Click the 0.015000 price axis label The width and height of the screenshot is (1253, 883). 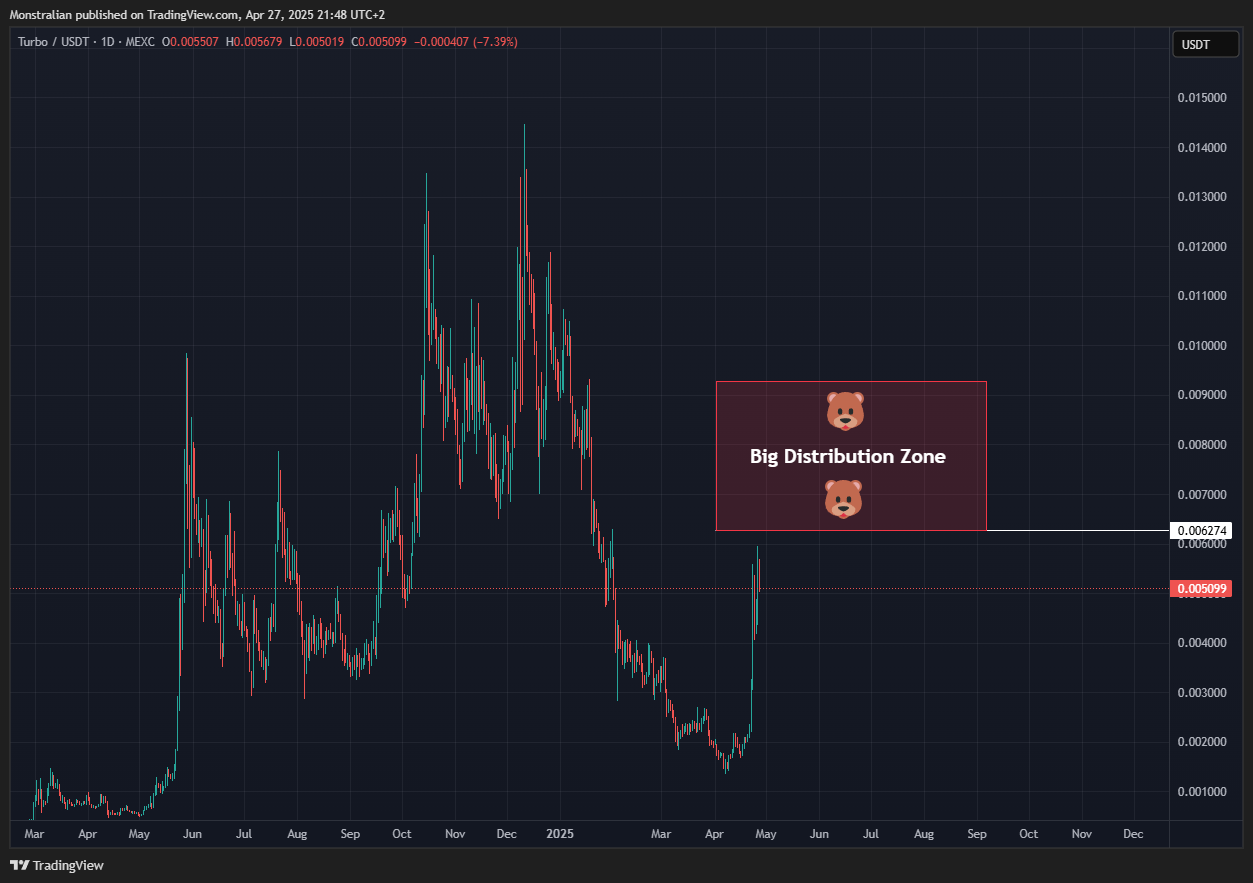(x=1200, y=98)
